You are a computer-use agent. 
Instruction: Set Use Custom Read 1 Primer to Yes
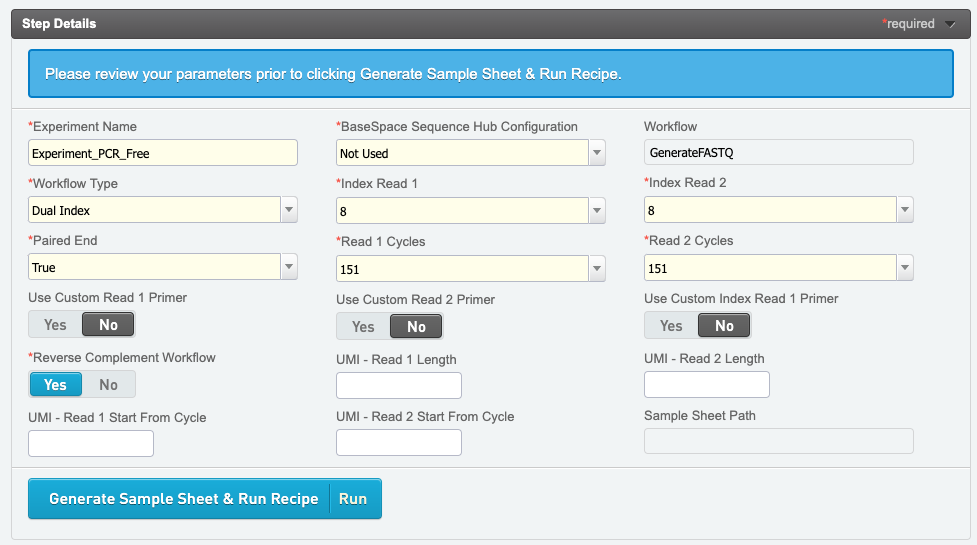tap(55, 325)
